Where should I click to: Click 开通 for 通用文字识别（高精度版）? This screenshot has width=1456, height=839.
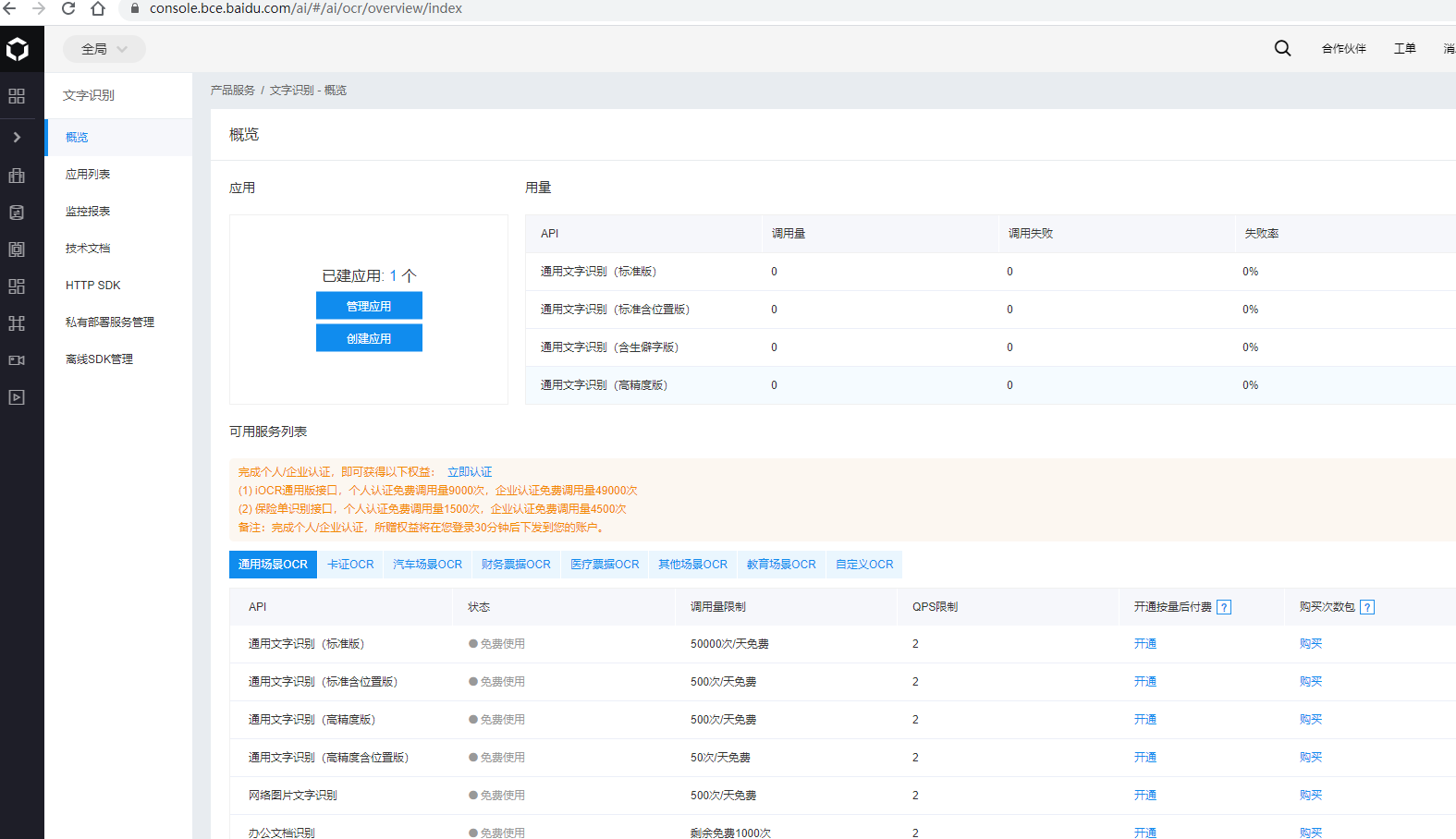(1145, 720)
